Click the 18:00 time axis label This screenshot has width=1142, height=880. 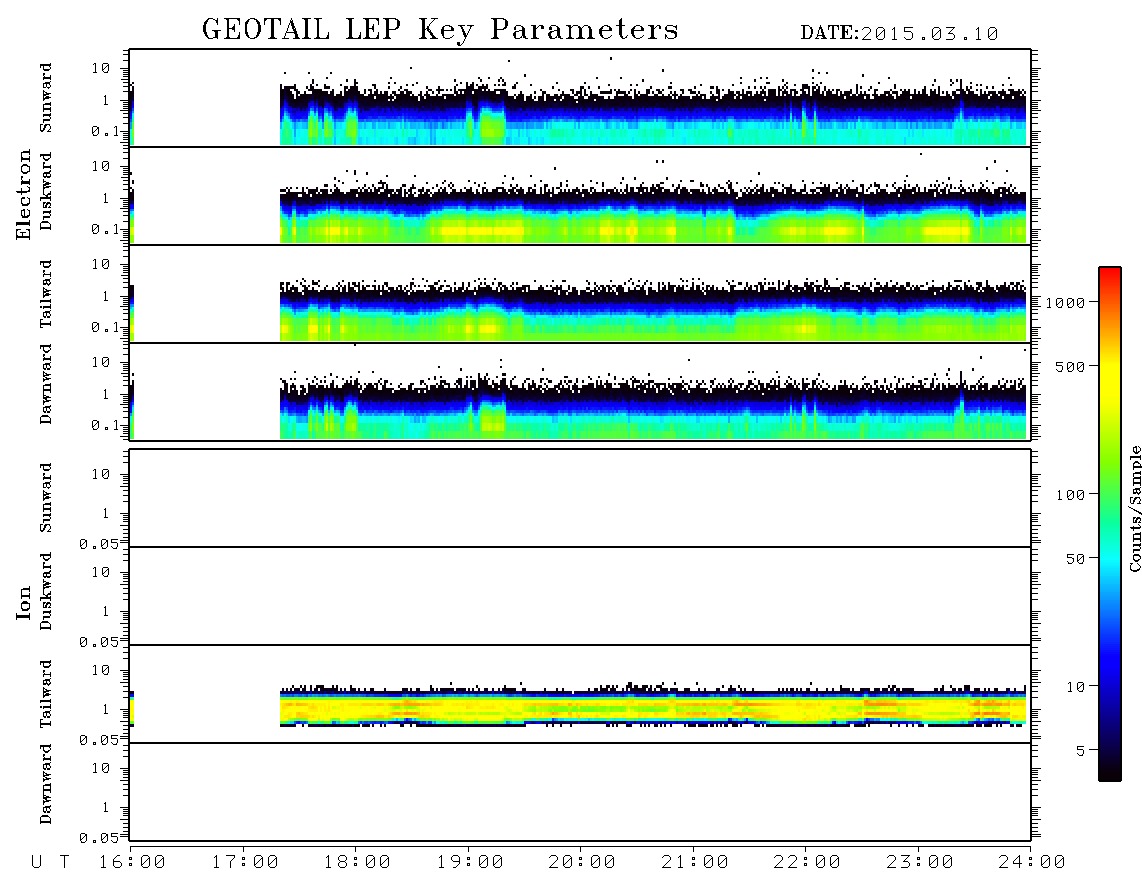357,862
